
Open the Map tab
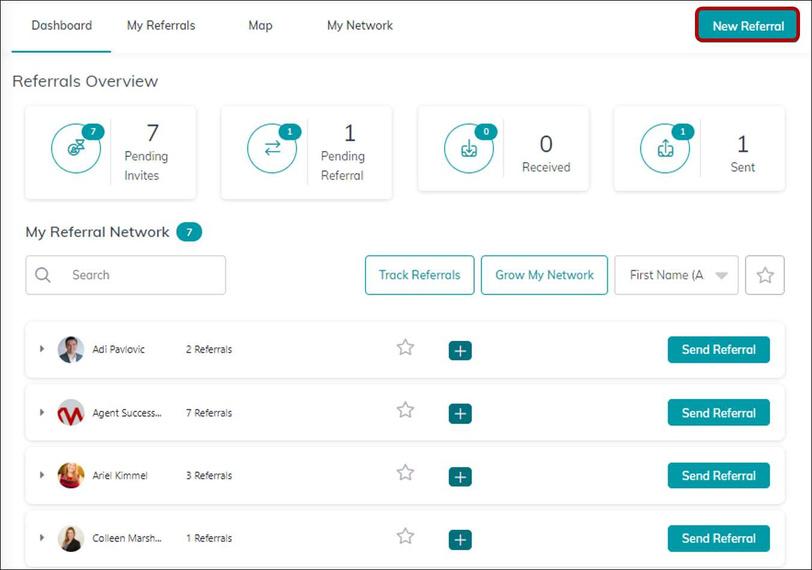pyautogui.click(x=260, y=26)
